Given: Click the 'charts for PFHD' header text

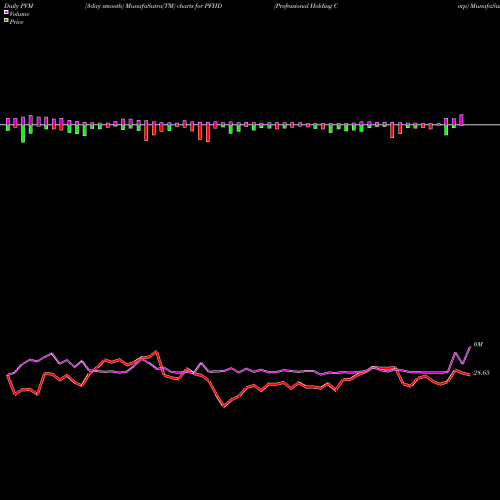Looking at the screenshot, I should 199,6.
